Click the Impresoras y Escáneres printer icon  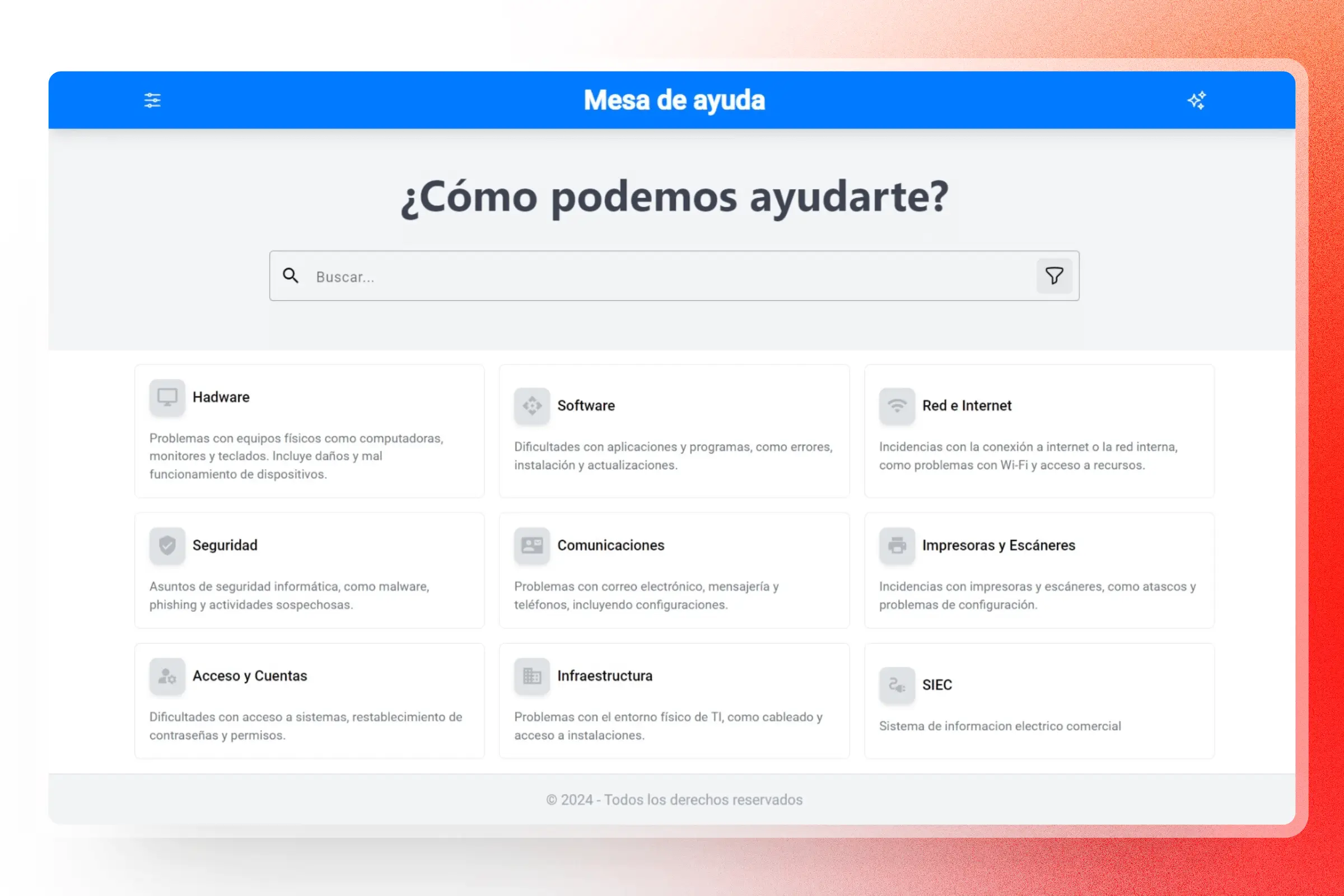click(897, 545)
